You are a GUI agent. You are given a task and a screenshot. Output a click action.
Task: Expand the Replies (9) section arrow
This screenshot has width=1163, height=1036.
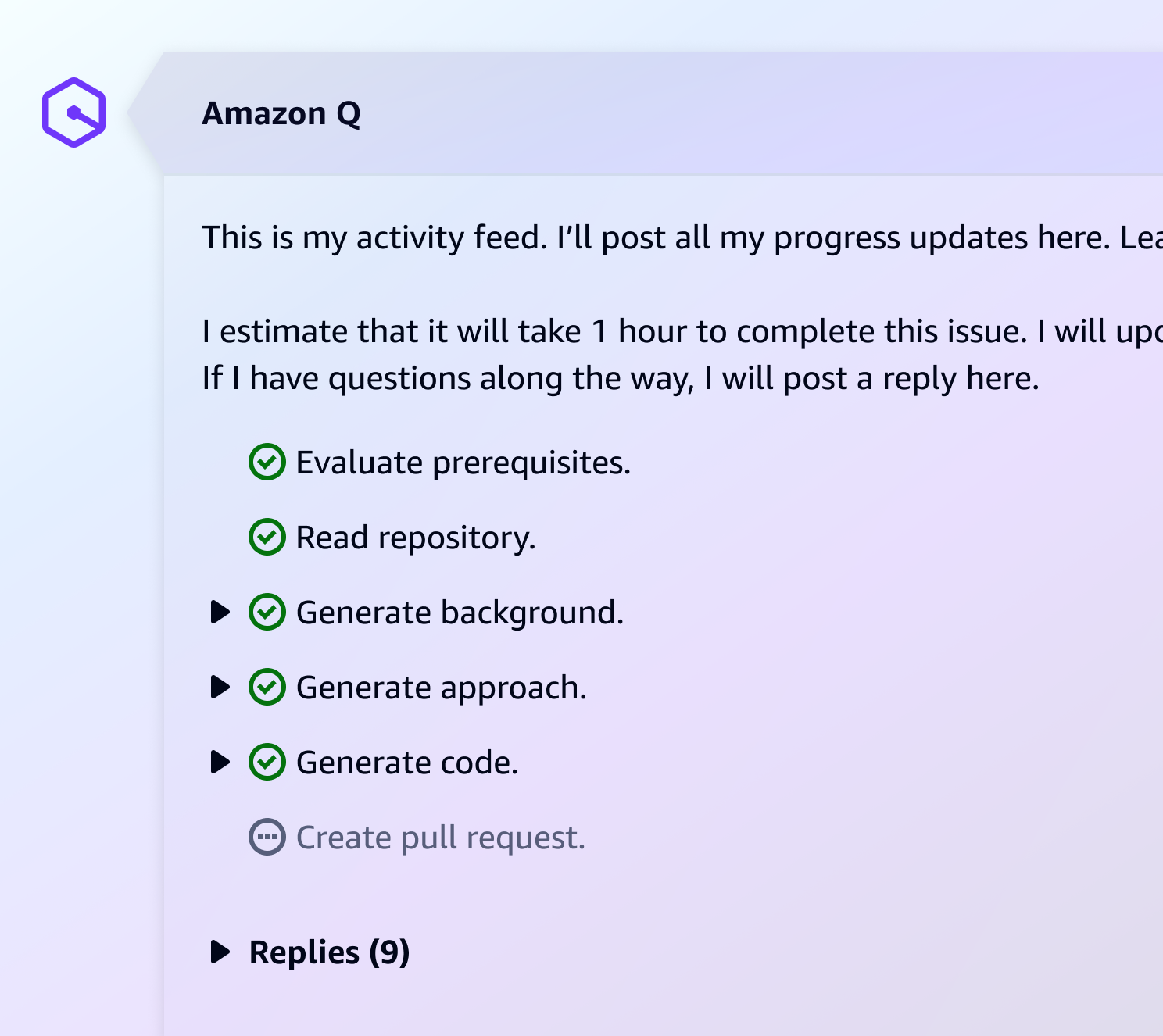[x=220, y=952]
